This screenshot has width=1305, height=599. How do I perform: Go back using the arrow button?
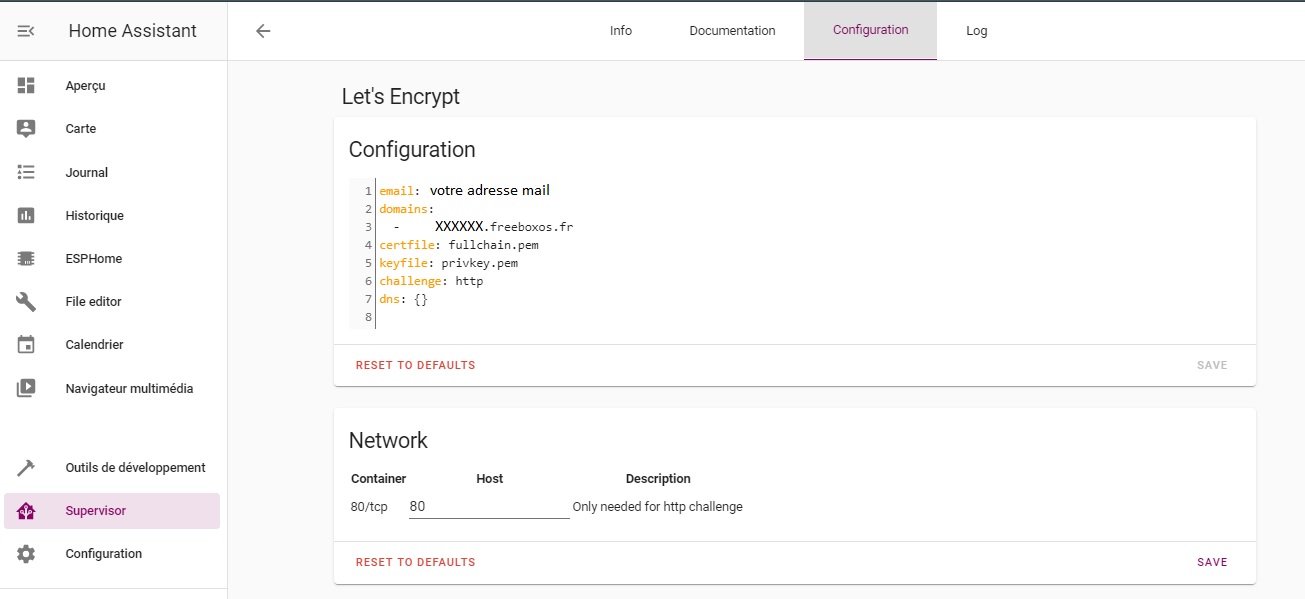tap(263, 31)
